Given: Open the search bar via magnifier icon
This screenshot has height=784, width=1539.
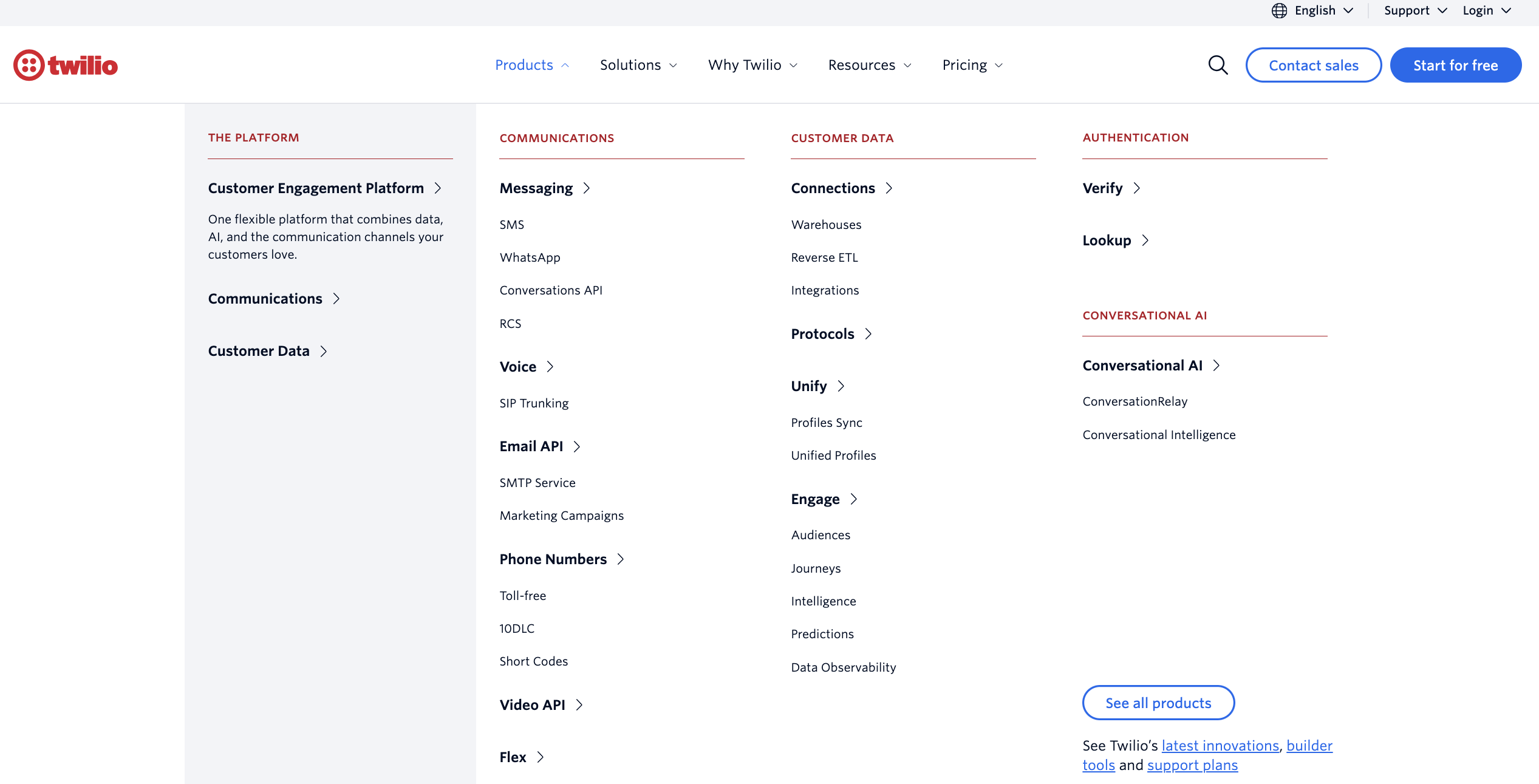Looking at the screenshot, I should pyautogui.click(x=1218, y=65).
